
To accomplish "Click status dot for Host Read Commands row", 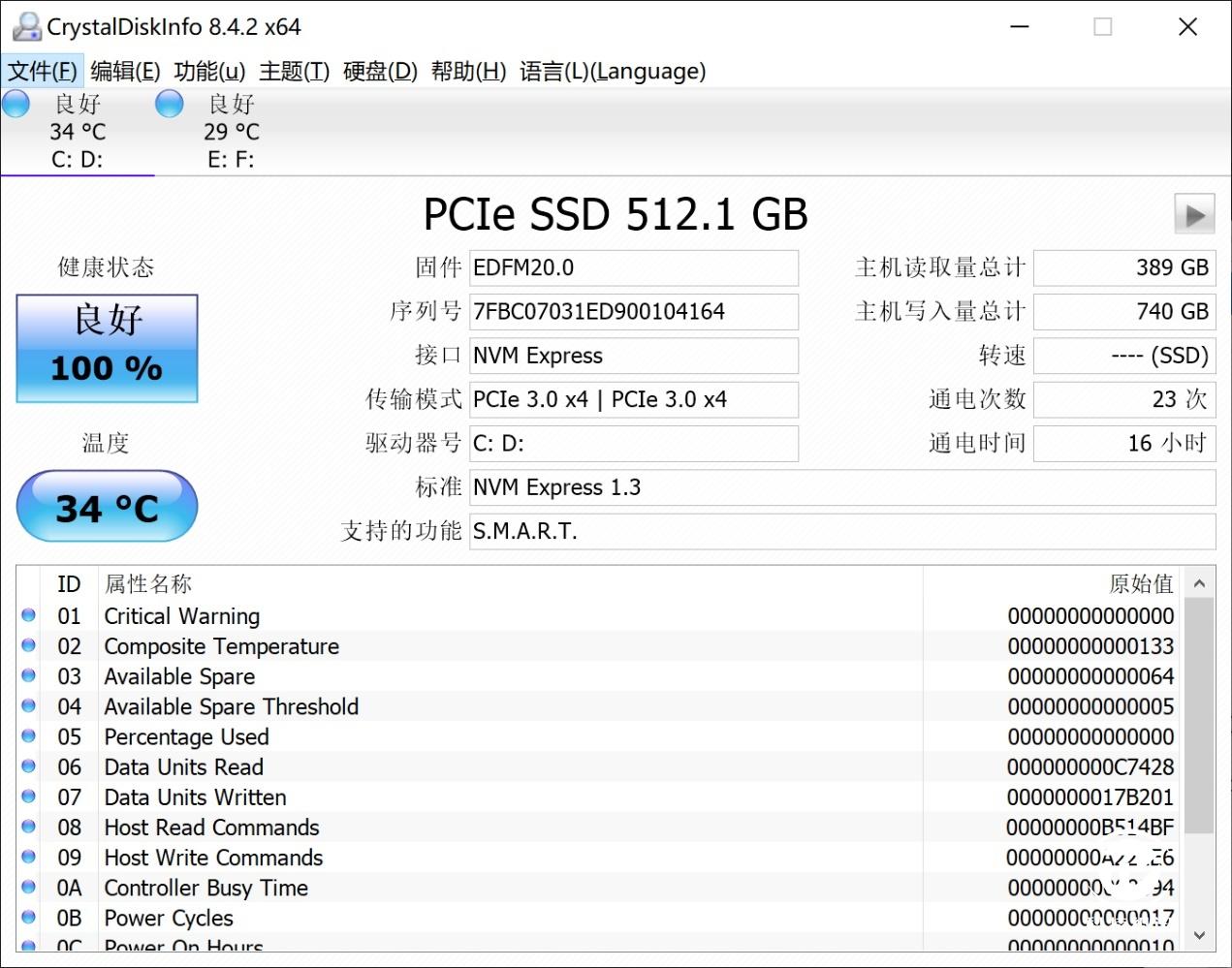I will [28, 827].
